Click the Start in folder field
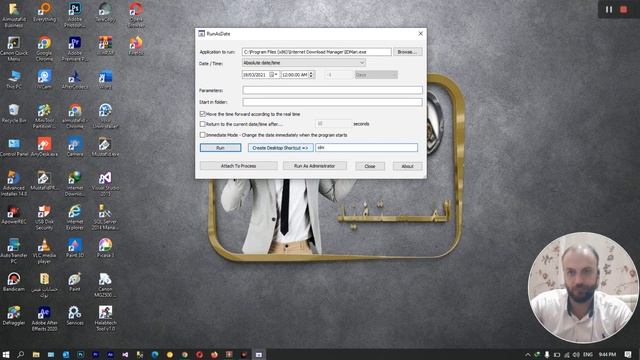 (x=332, y=102)
